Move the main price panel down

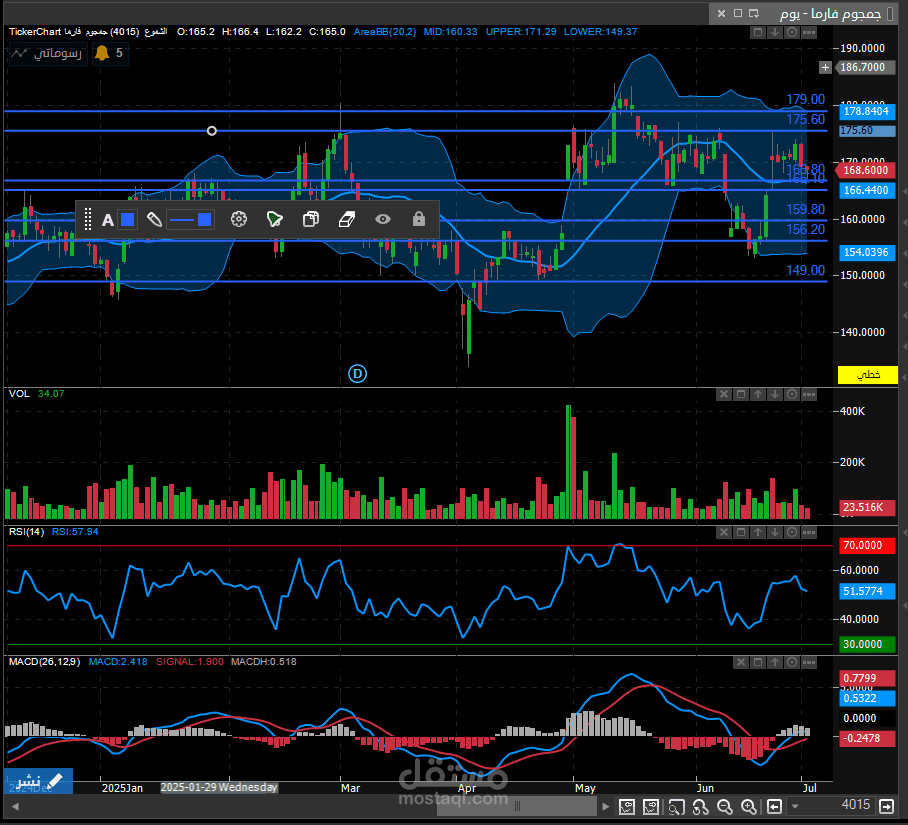point(775,32)
